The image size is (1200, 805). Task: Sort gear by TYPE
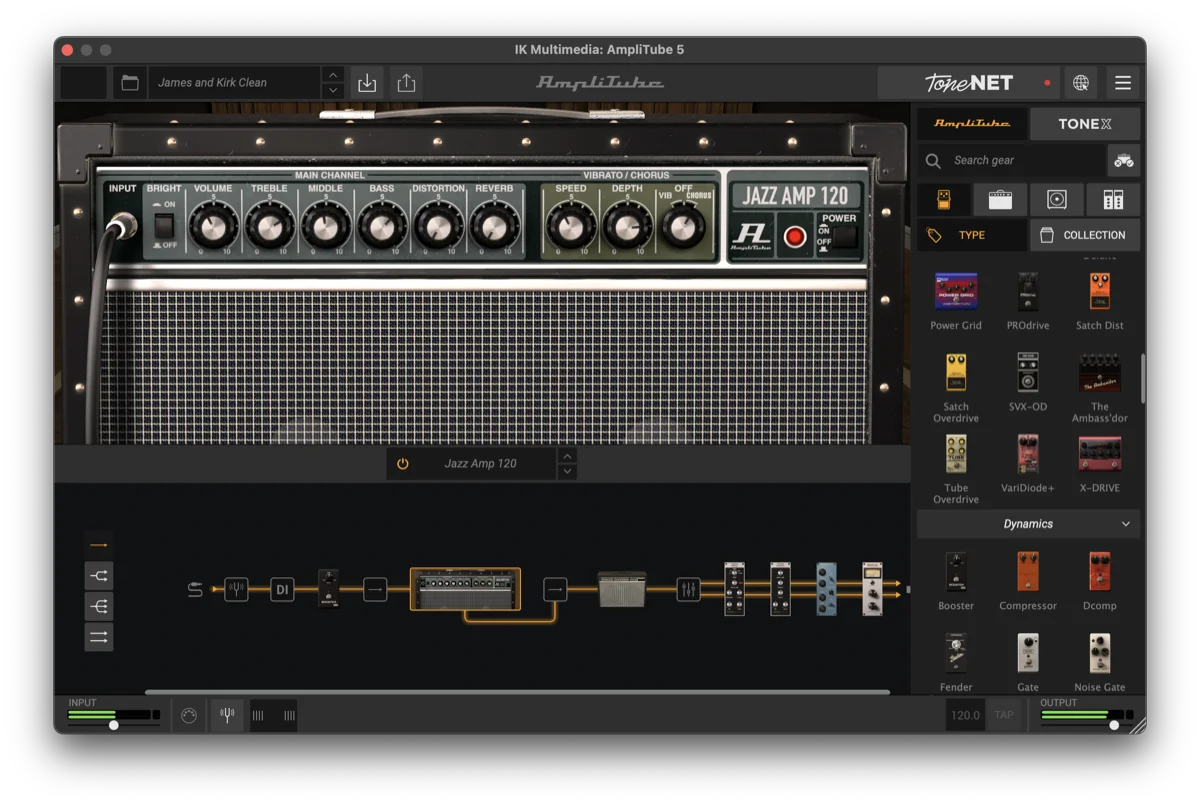pyautogui.click(x=972, y=235)
